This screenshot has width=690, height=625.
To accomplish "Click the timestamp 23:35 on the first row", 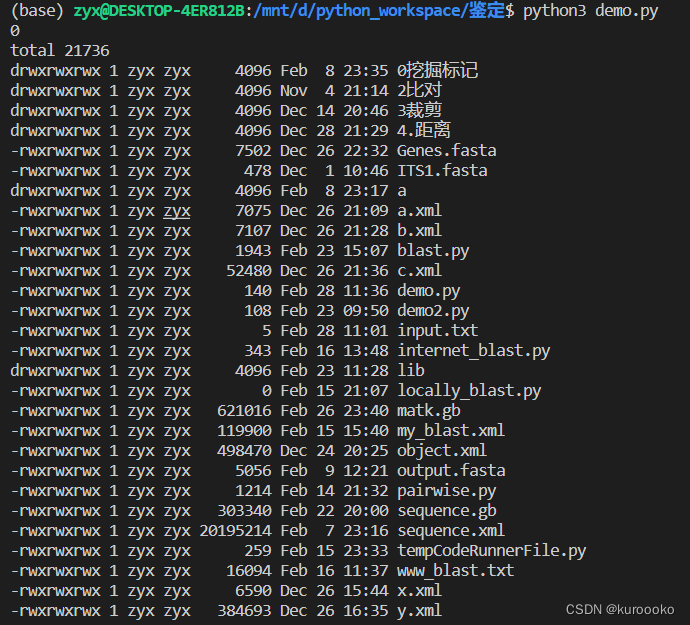I will tap(366, 70).
